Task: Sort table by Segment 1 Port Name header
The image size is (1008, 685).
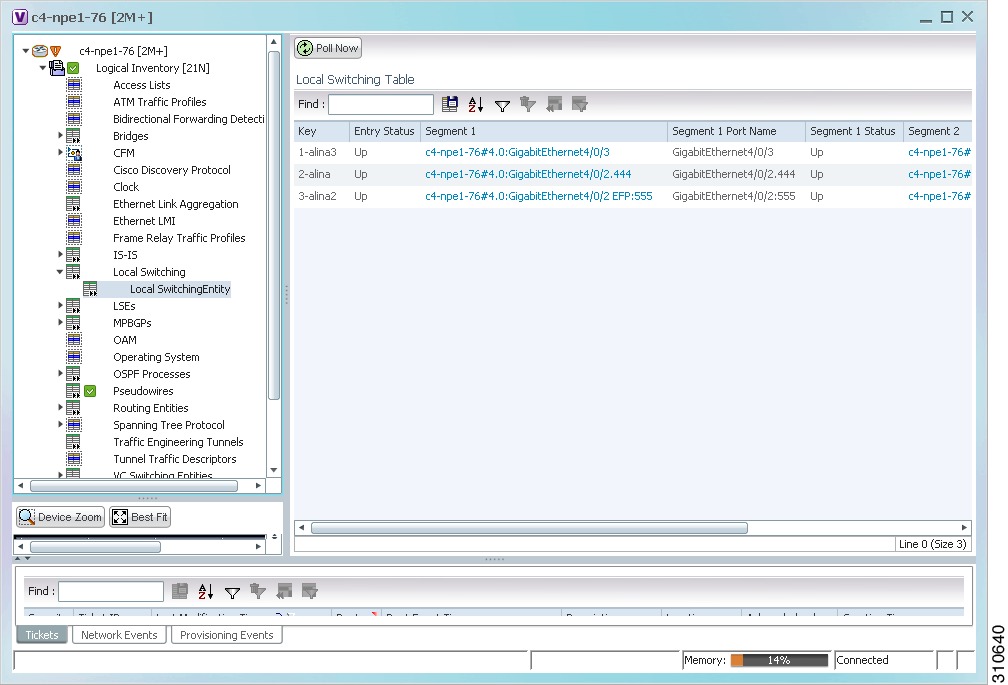Action: tap(736, 131)
